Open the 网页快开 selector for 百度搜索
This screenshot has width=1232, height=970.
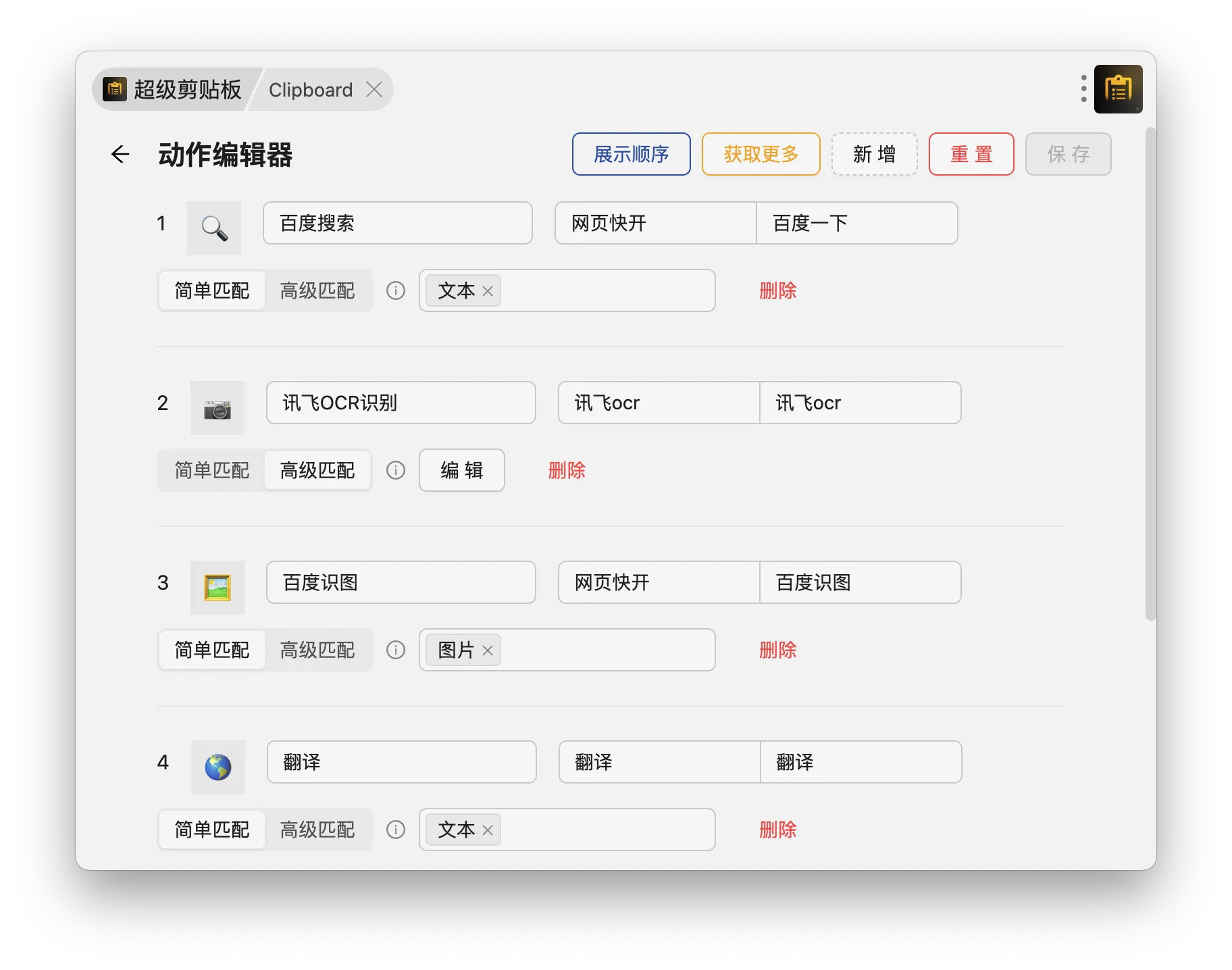click(x=654, y=224)
